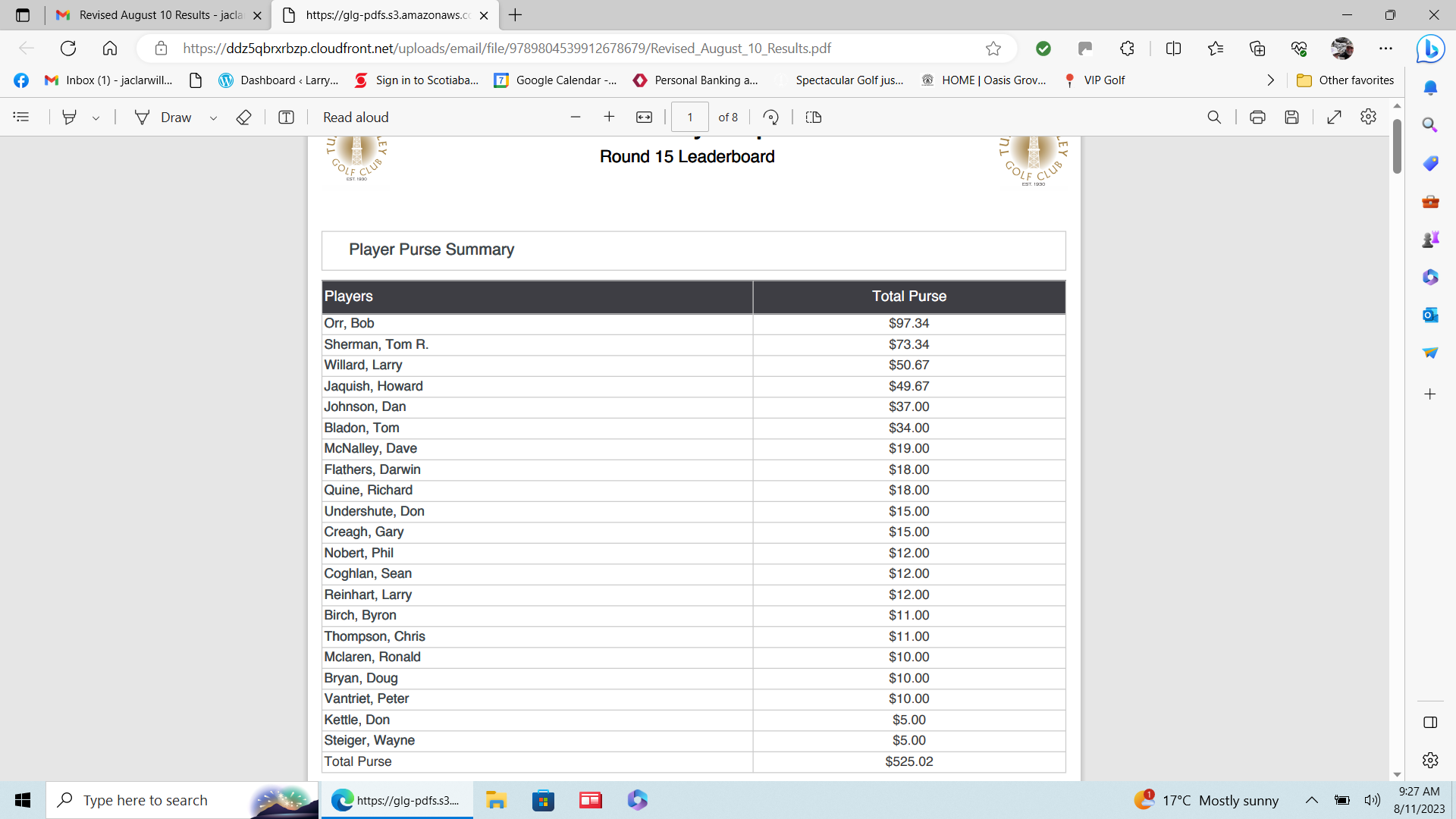1456x819 pixels.
Task: Show more favorites bar items chevron
Action: coord(1271,80)
